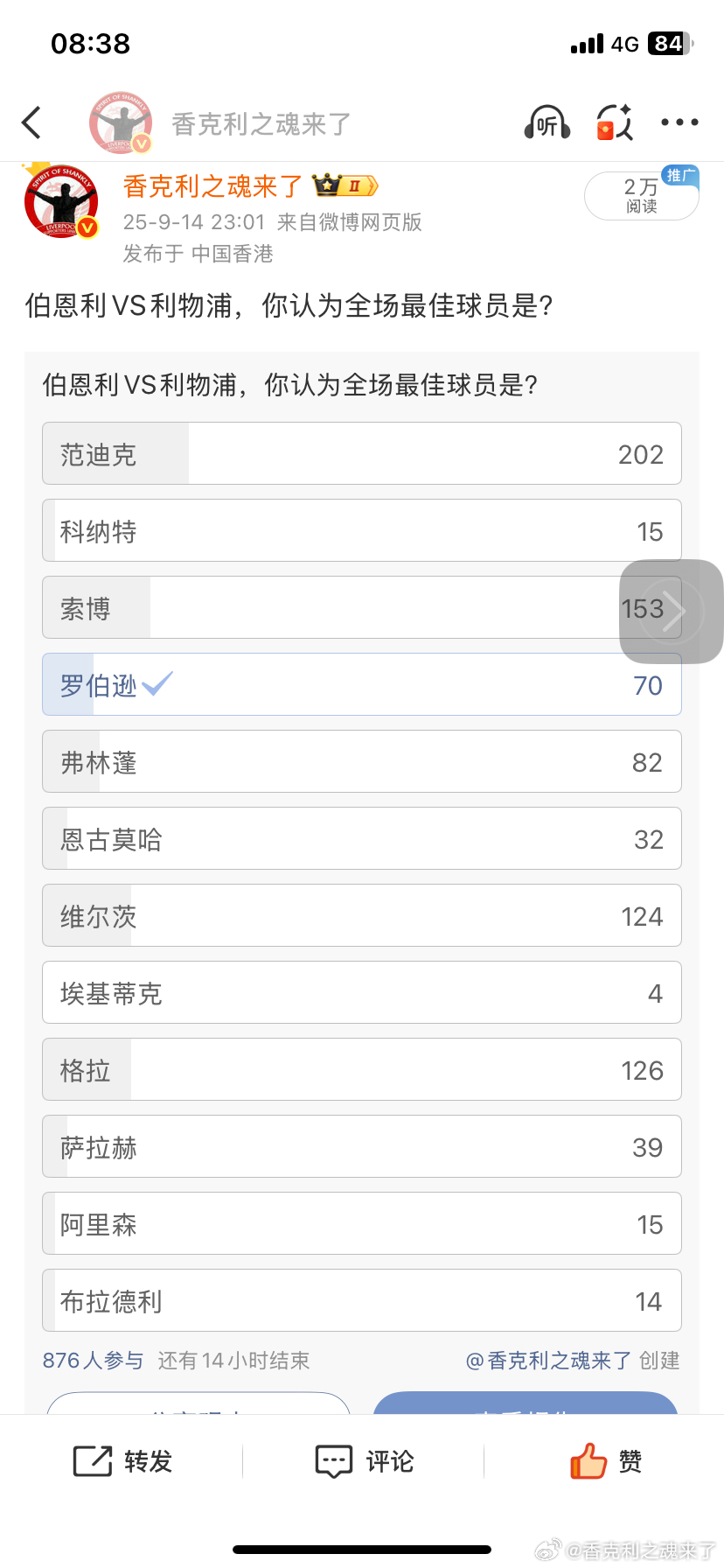
Task: Tap the repost share icon
Action: pos(93,1461)
